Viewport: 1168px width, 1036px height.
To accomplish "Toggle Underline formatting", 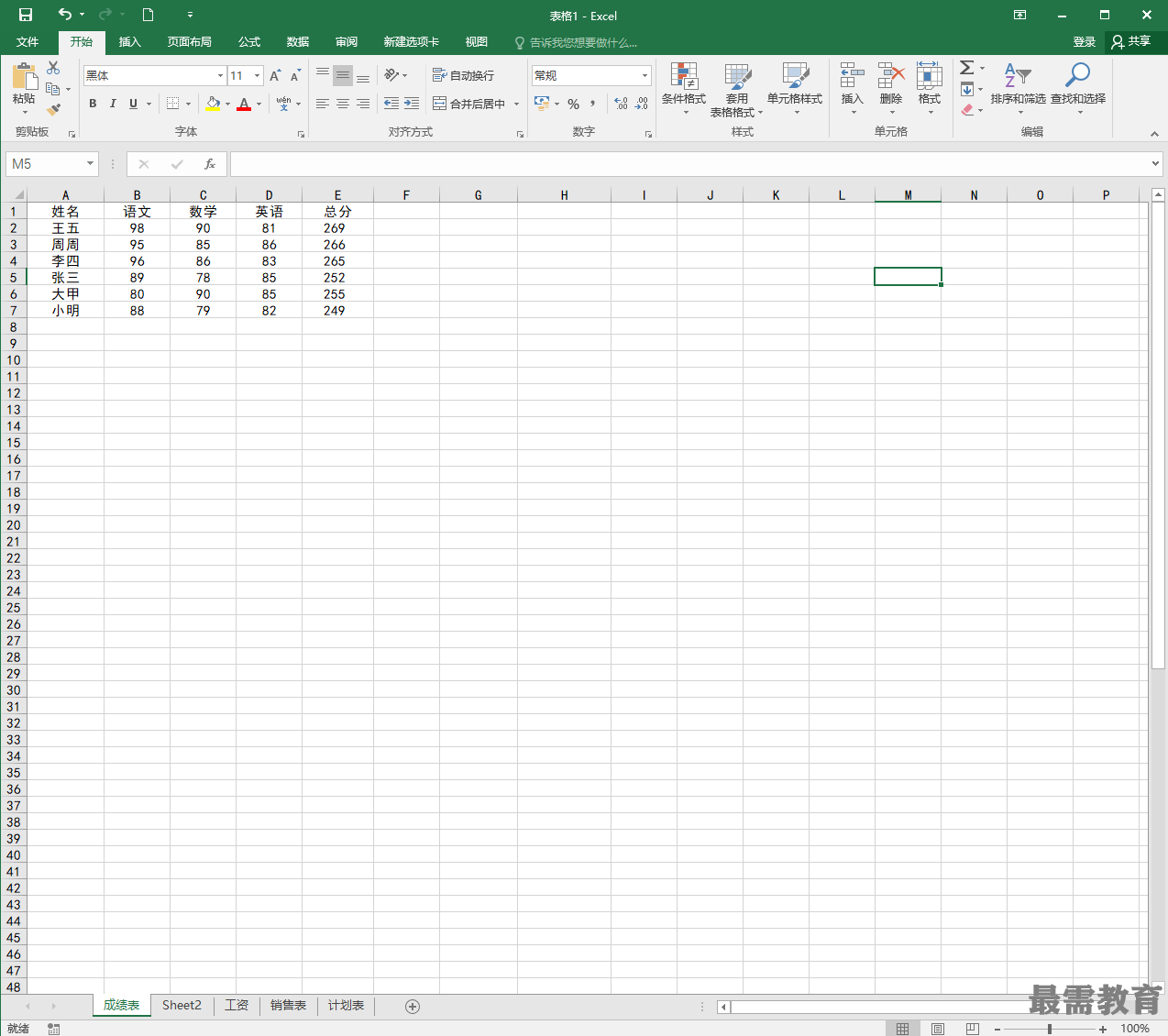I will [x=133, y=104].
